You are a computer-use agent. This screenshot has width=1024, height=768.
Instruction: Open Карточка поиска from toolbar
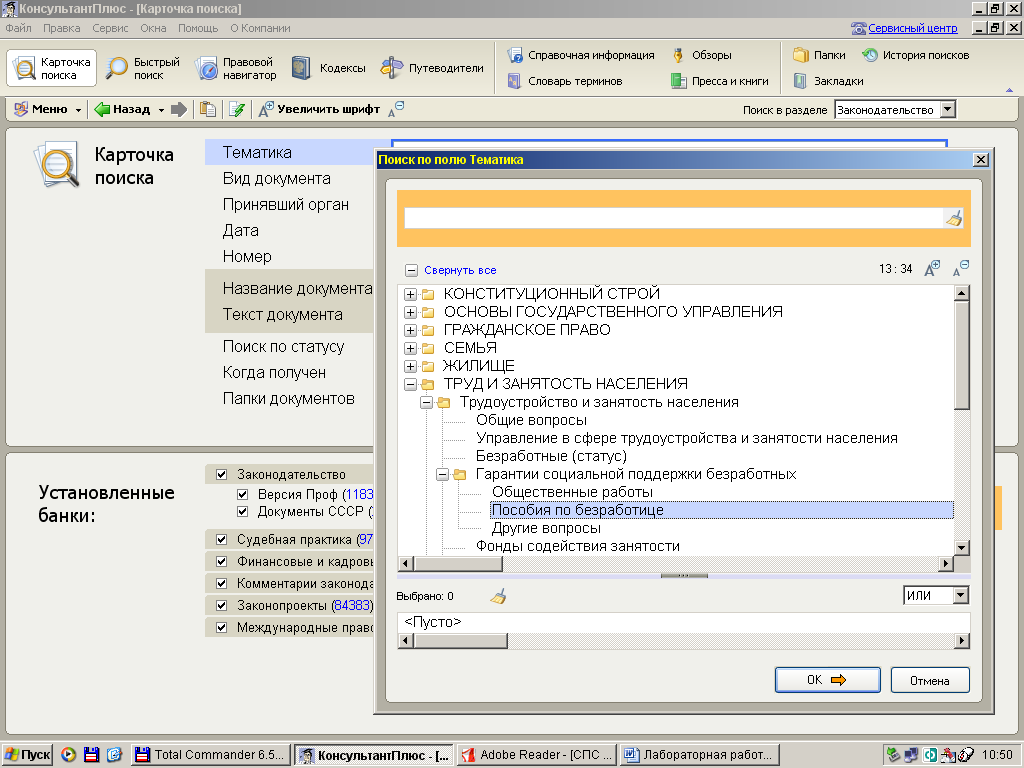pyautogui.click(x=52, y=68)
